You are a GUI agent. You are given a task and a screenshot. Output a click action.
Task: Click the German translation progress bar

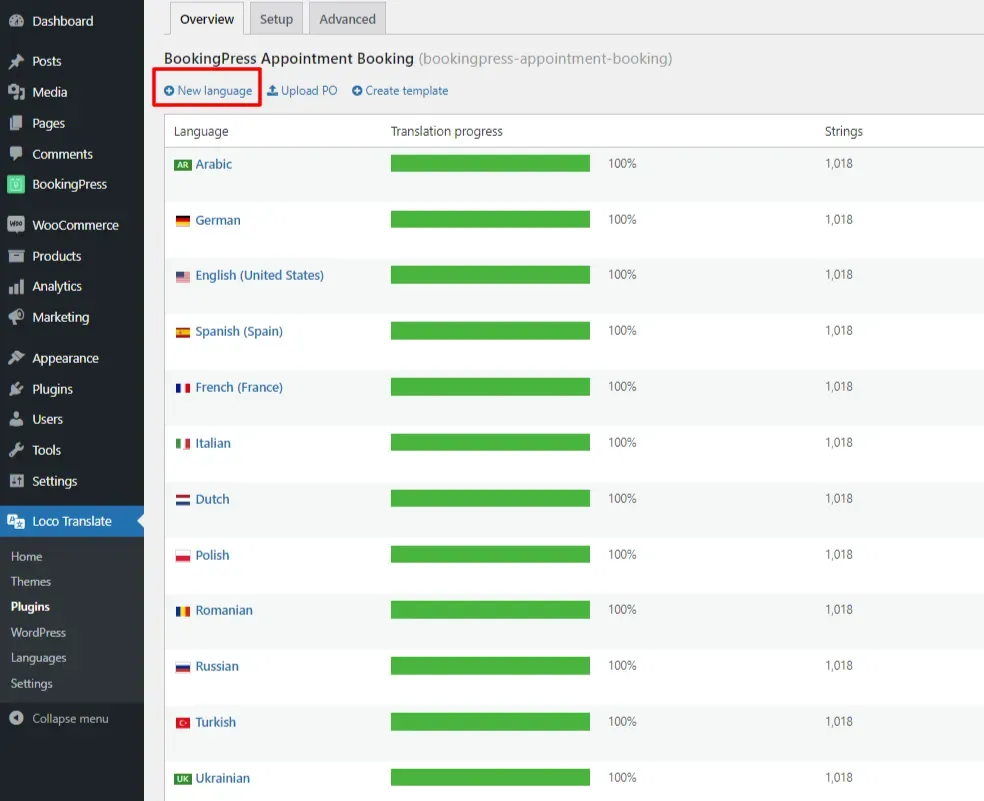click(x=490, y=219)
